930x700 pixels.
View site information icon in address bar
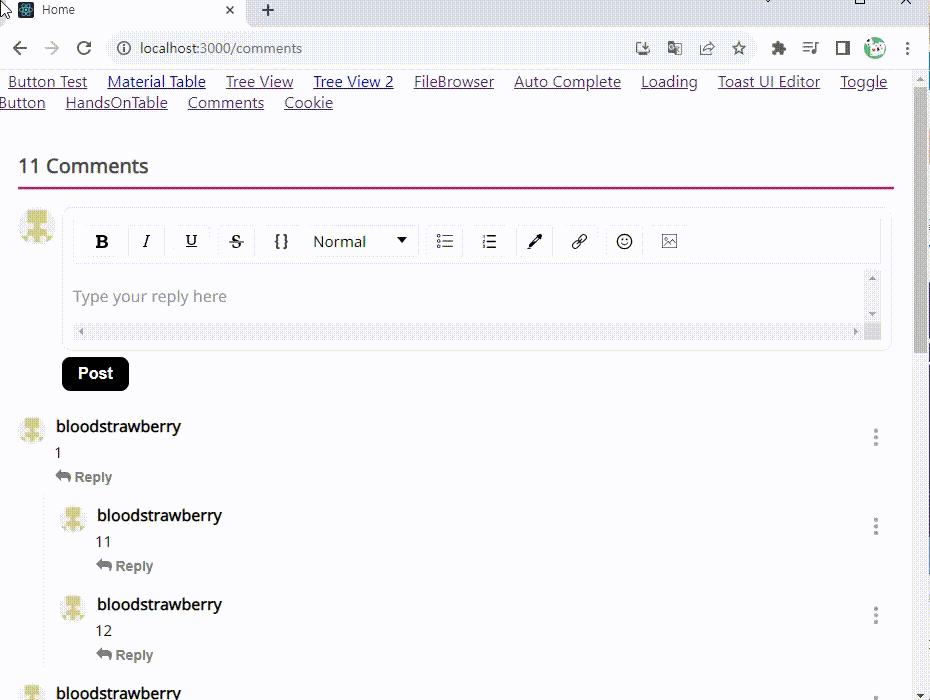click(x=123, y=48)
